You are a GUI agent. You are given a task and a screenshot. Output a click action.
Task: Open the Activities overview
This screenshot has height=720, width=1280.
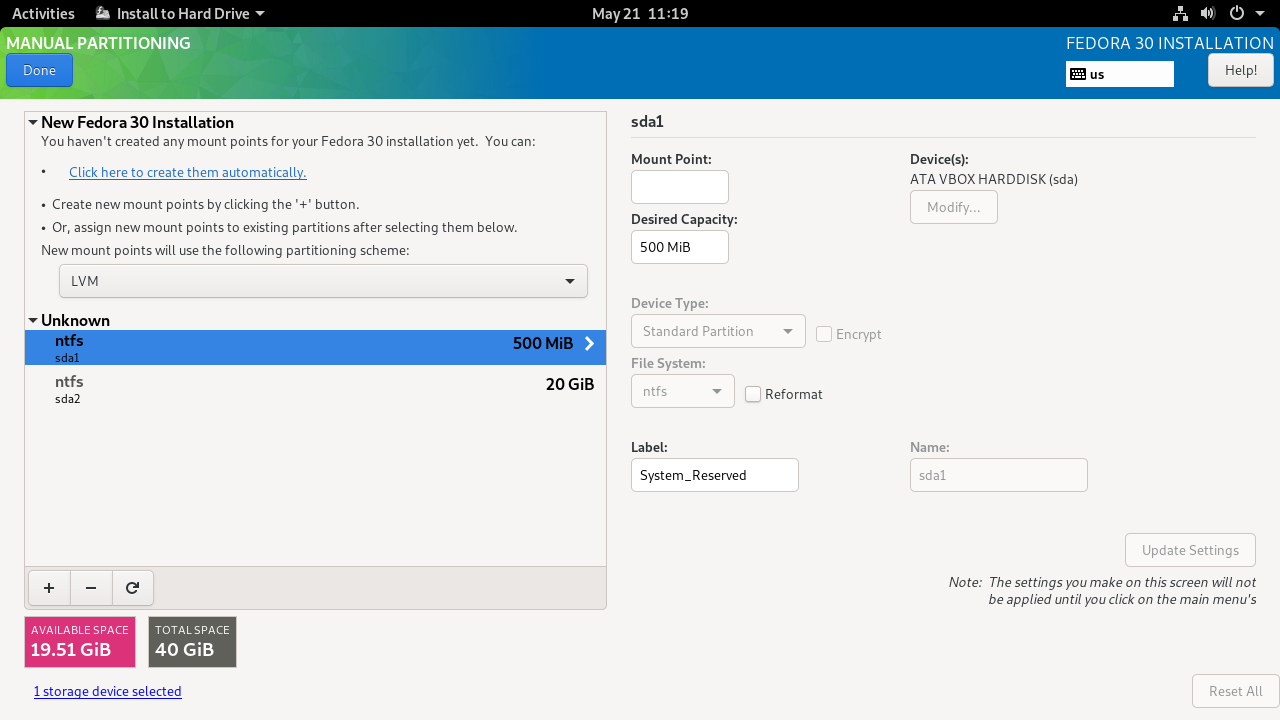[x=43, y=14]
